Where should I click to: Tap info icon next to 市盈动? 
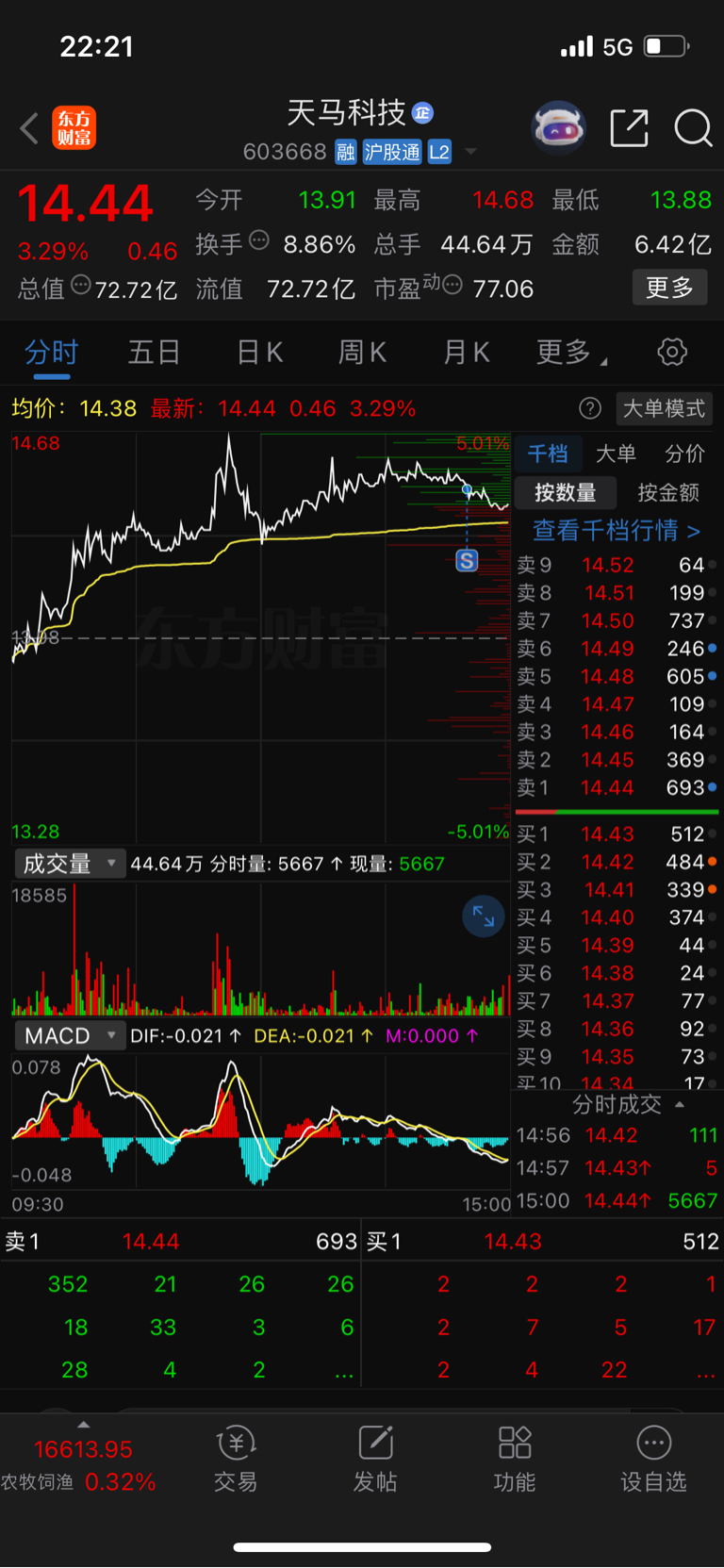pos(452,285)
